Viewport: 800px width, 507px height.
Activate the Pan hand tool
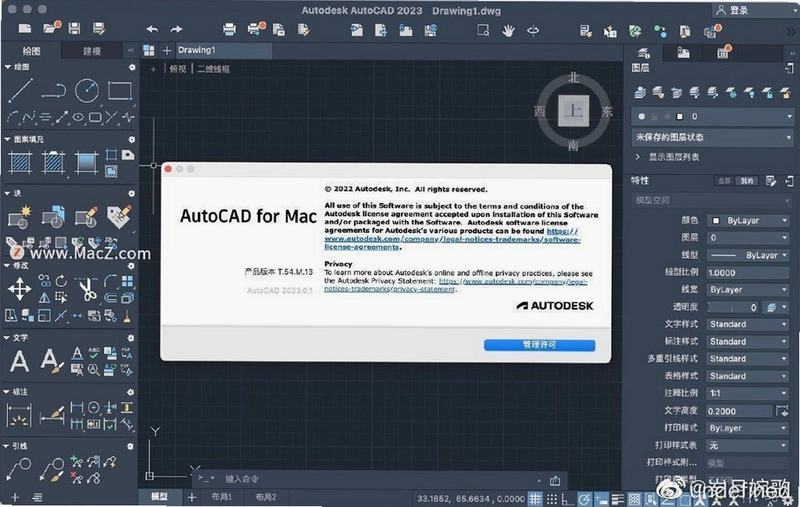click(508, 31)
